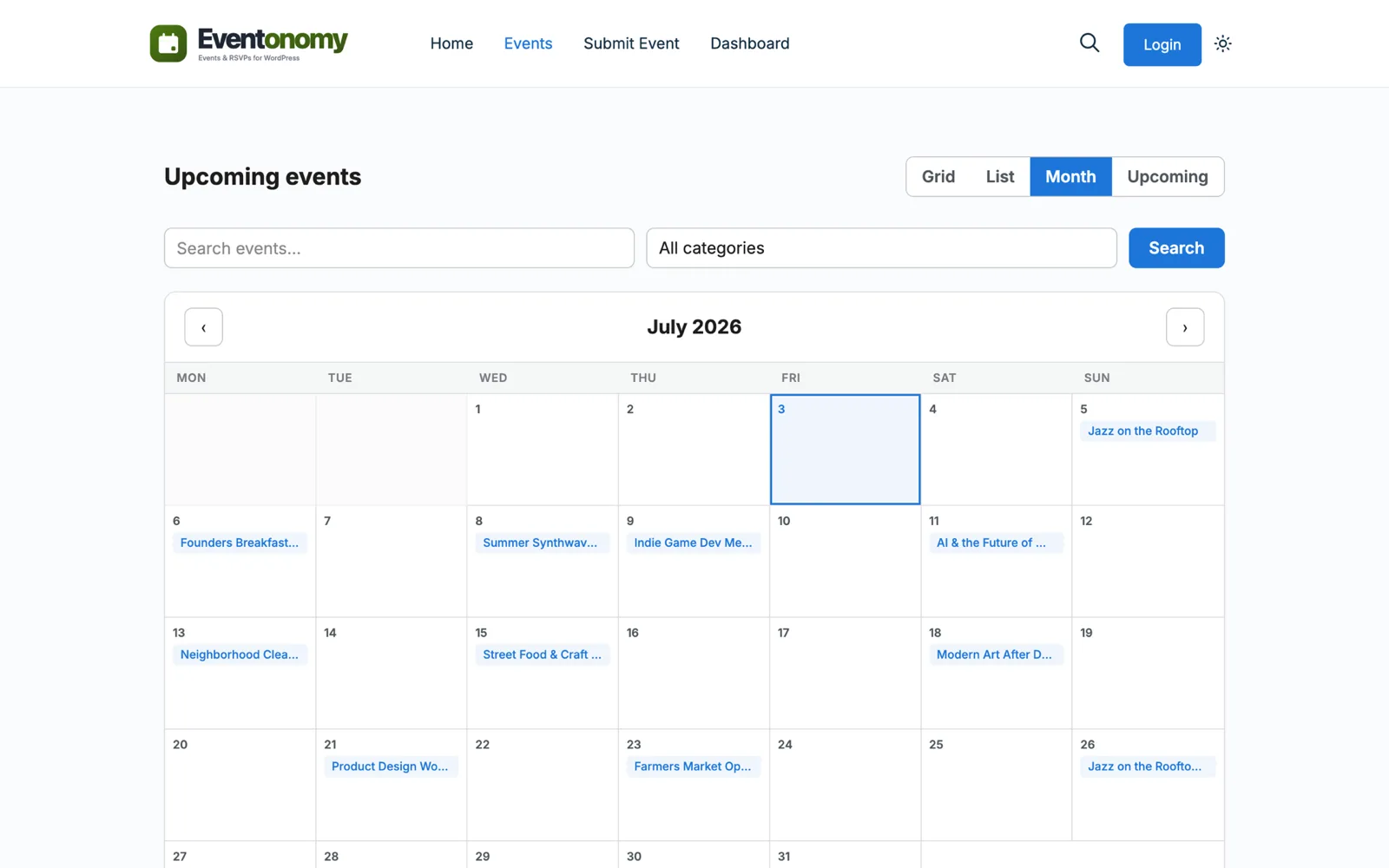Viewport: 1389px width, 868px height.
Task: Click the Eventonomy logo icon
Action: click(x=168, y=43)
